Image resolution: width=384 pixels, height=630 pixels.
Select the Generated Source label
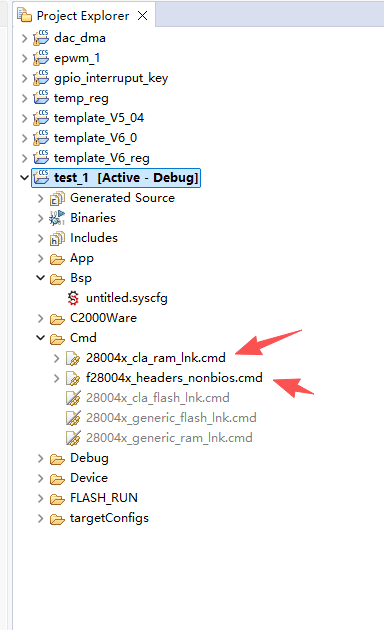pyautogui.click(x=123, y=198)
